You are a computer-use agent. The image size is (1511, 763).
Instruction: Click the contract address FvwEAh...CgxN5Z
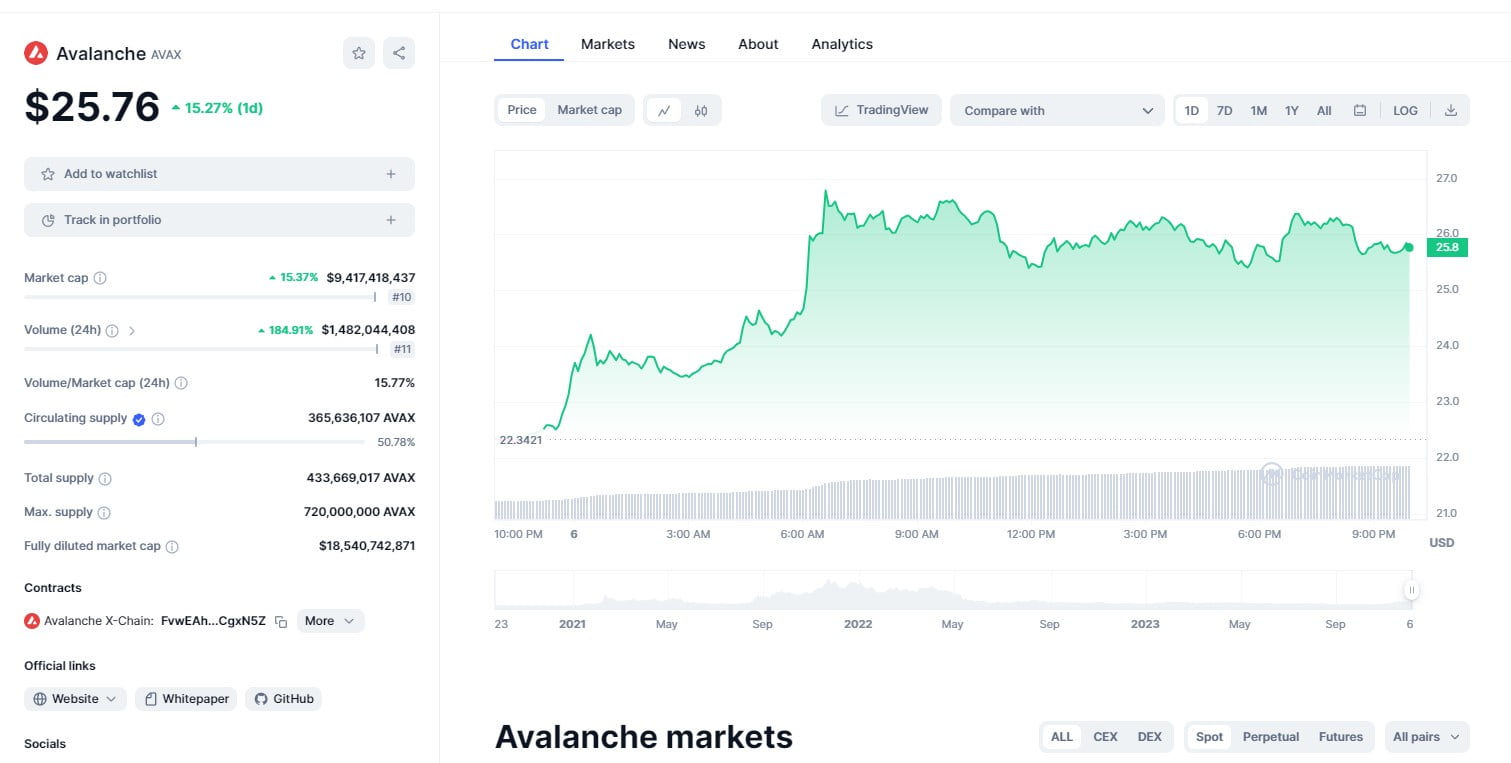(213, 621)
